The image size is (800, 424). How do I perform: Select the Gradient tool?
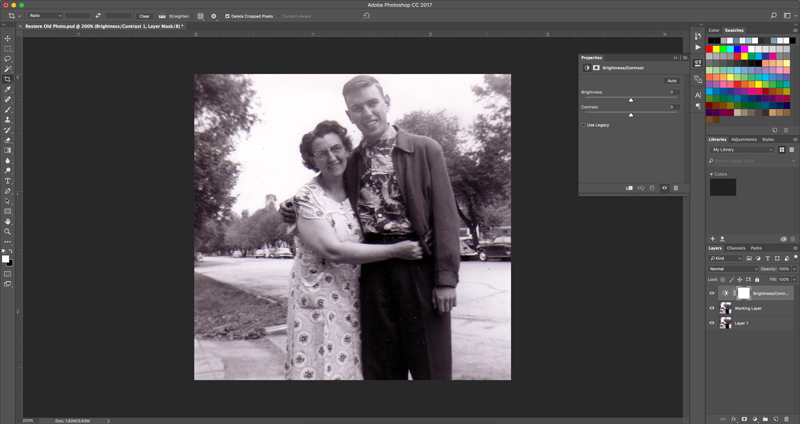(8, 151)
